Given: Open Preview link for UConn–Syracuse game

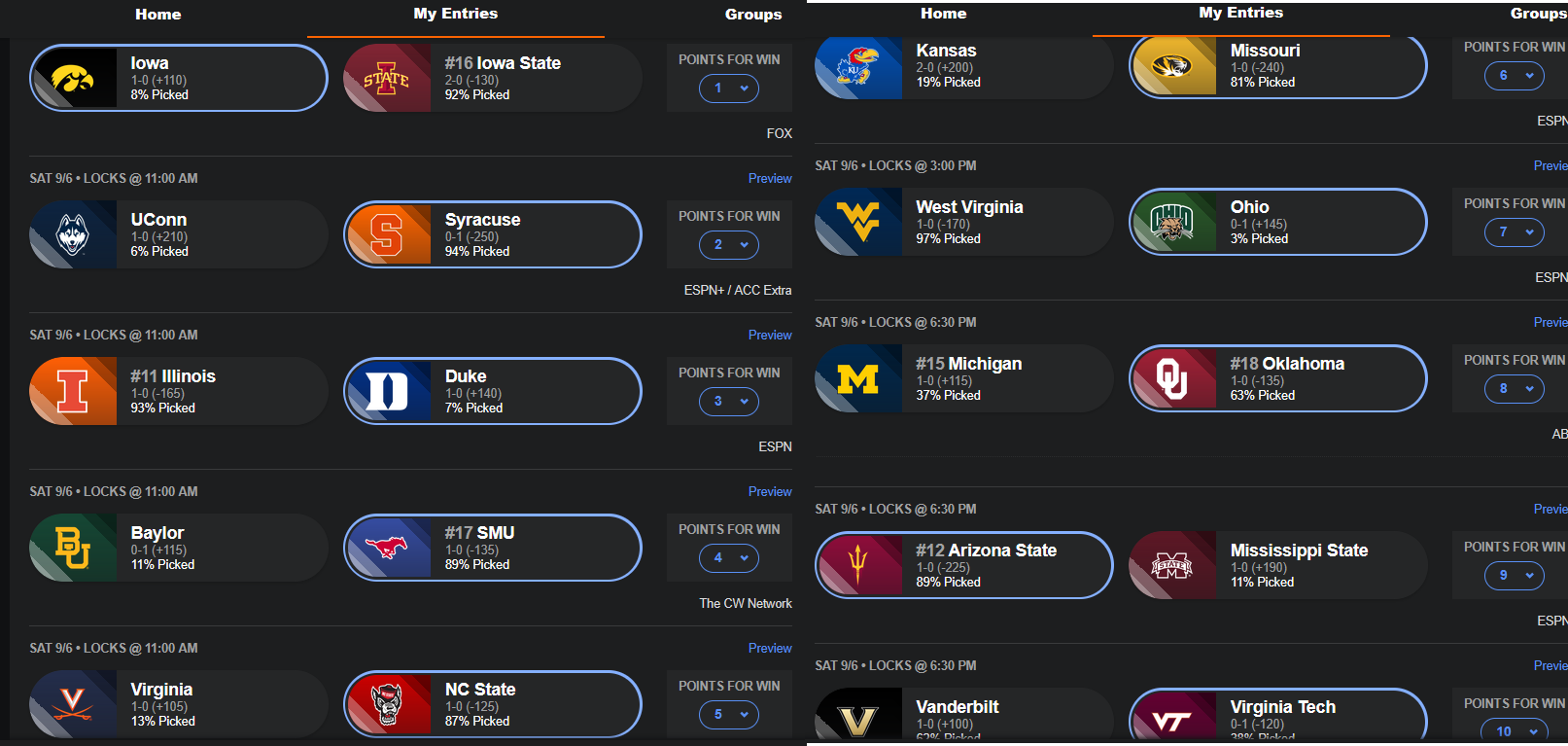Looking at the screenshot, I should [770, 179].
